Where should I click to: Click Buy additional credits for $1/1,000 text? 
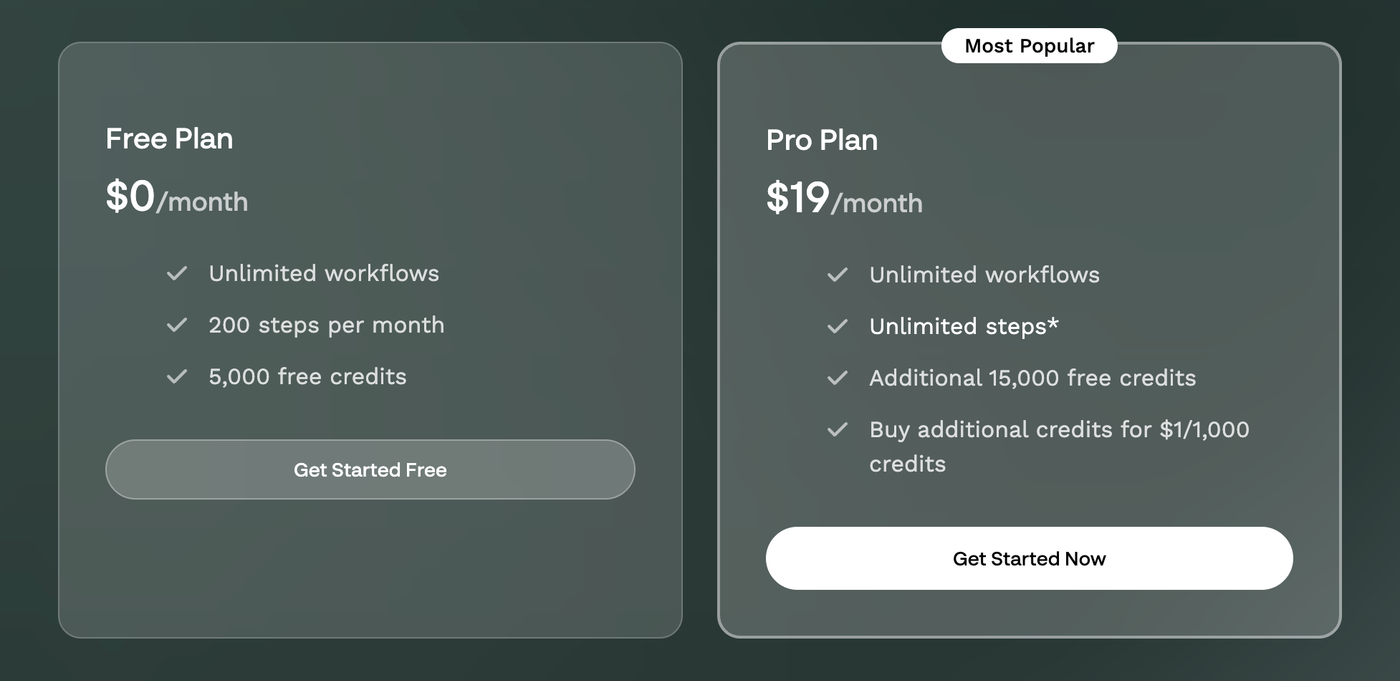tap(1058, 430)
